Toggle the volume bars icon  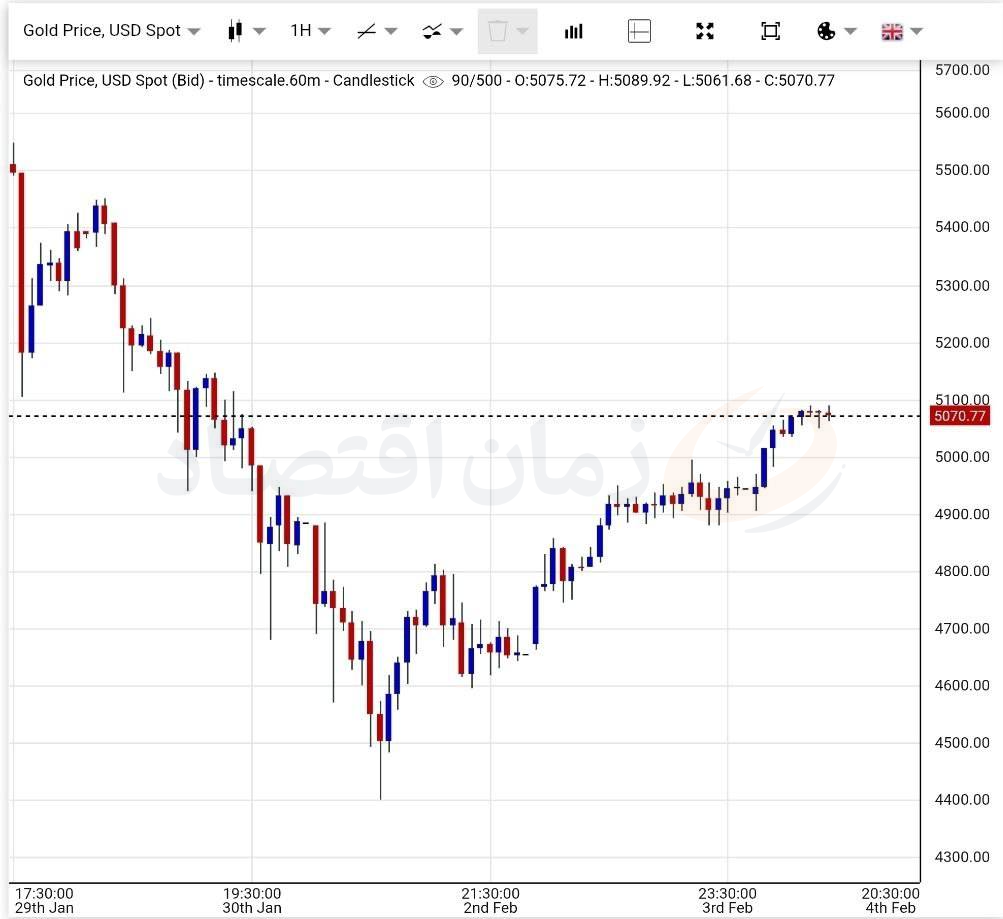pos(573,31)
